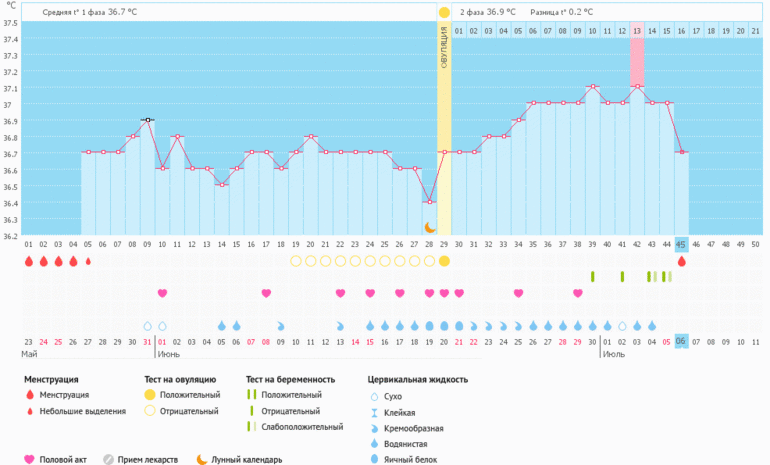Click the green pregnancy test bar on day 39

(x=592, y=276)
